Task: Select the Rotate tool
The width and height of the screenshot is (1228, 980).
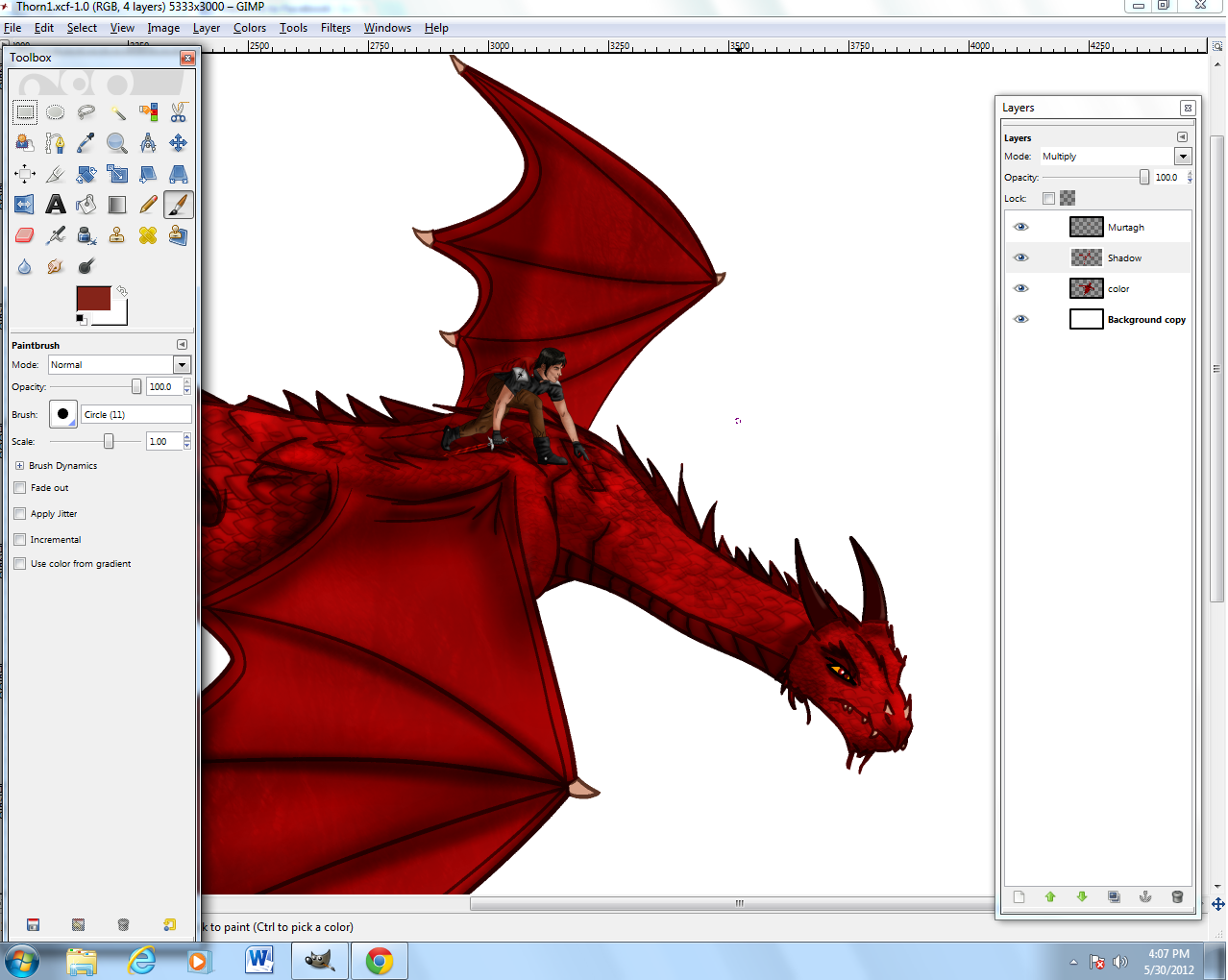Action: (86, 174)
